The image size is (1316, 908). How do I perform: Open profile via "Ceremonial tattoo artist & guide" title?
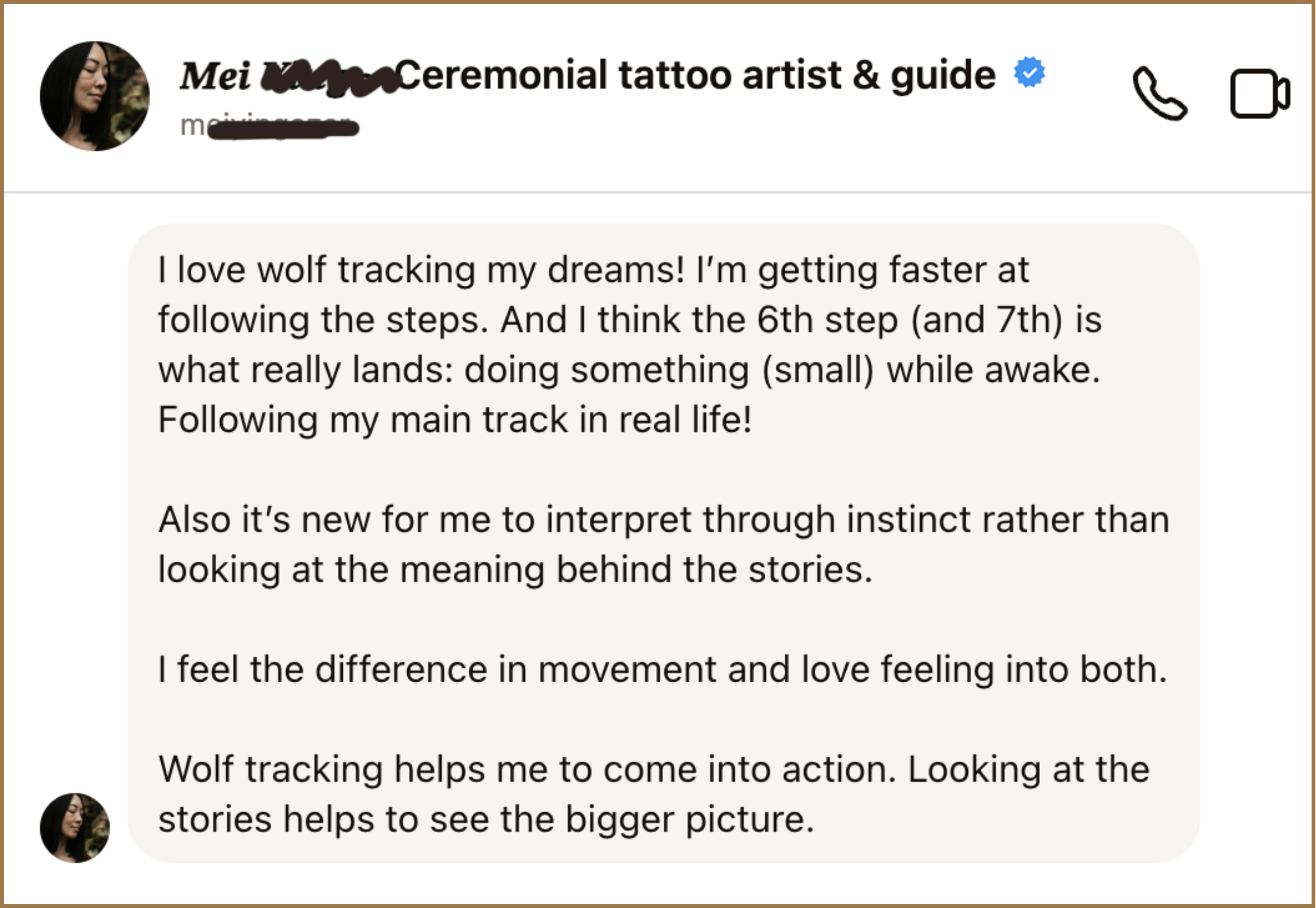pos(696,75)
